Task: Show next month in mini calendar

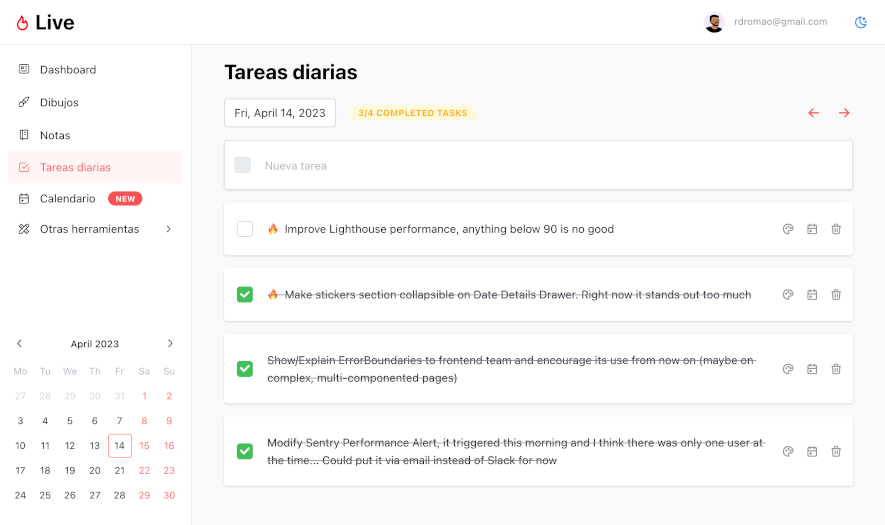Action: pyautogui.click(x=170, y=343)
